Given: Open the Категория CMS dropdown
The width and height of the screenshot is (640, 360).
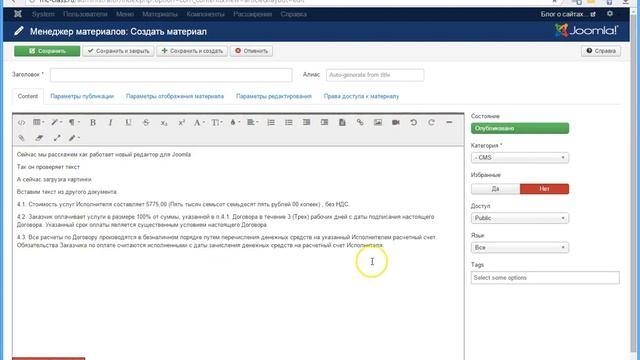Looking at the screenshot, I should click(x=520, y=158).
